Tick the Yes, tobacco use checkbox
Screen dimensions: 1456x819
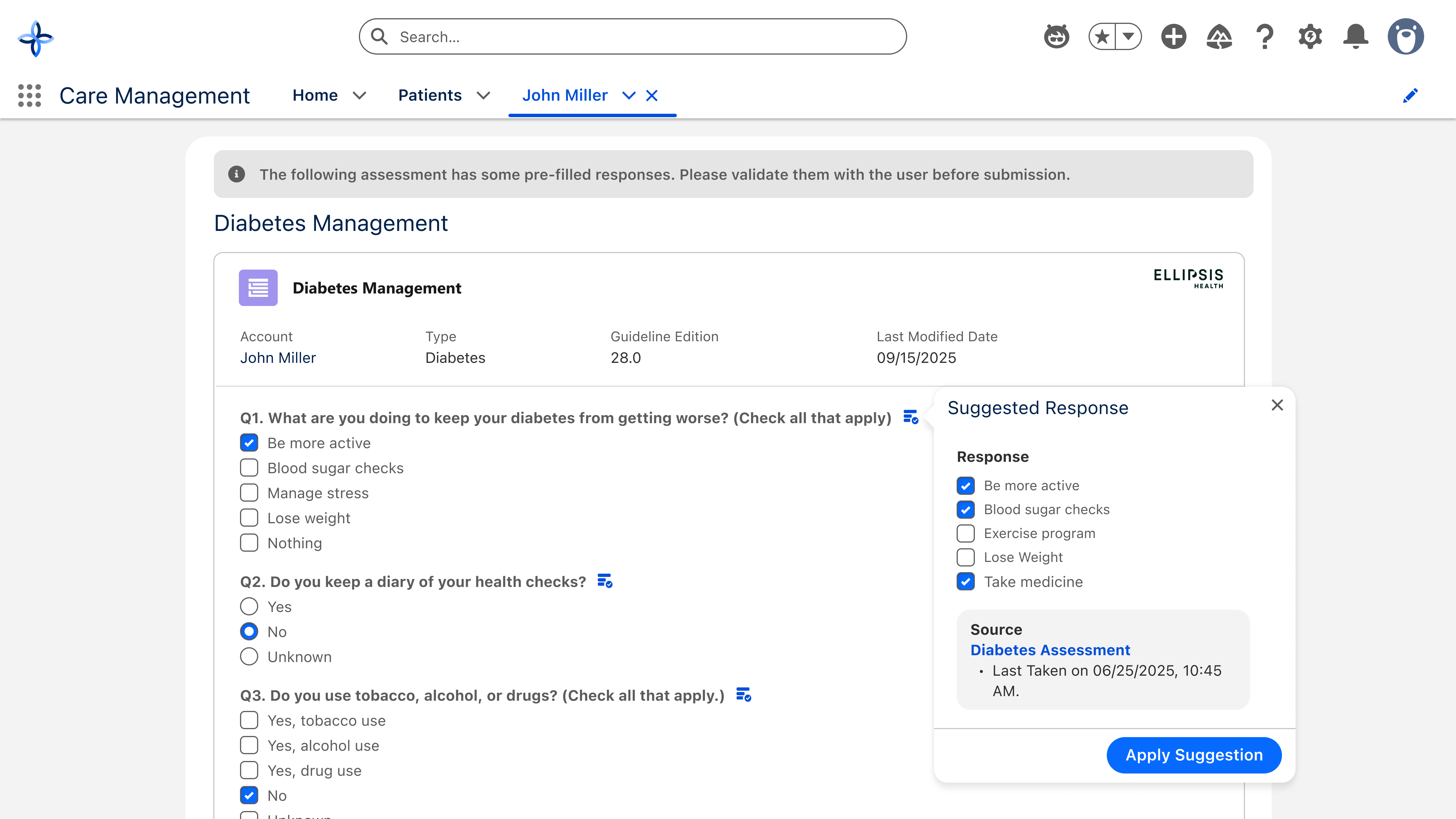249,720
